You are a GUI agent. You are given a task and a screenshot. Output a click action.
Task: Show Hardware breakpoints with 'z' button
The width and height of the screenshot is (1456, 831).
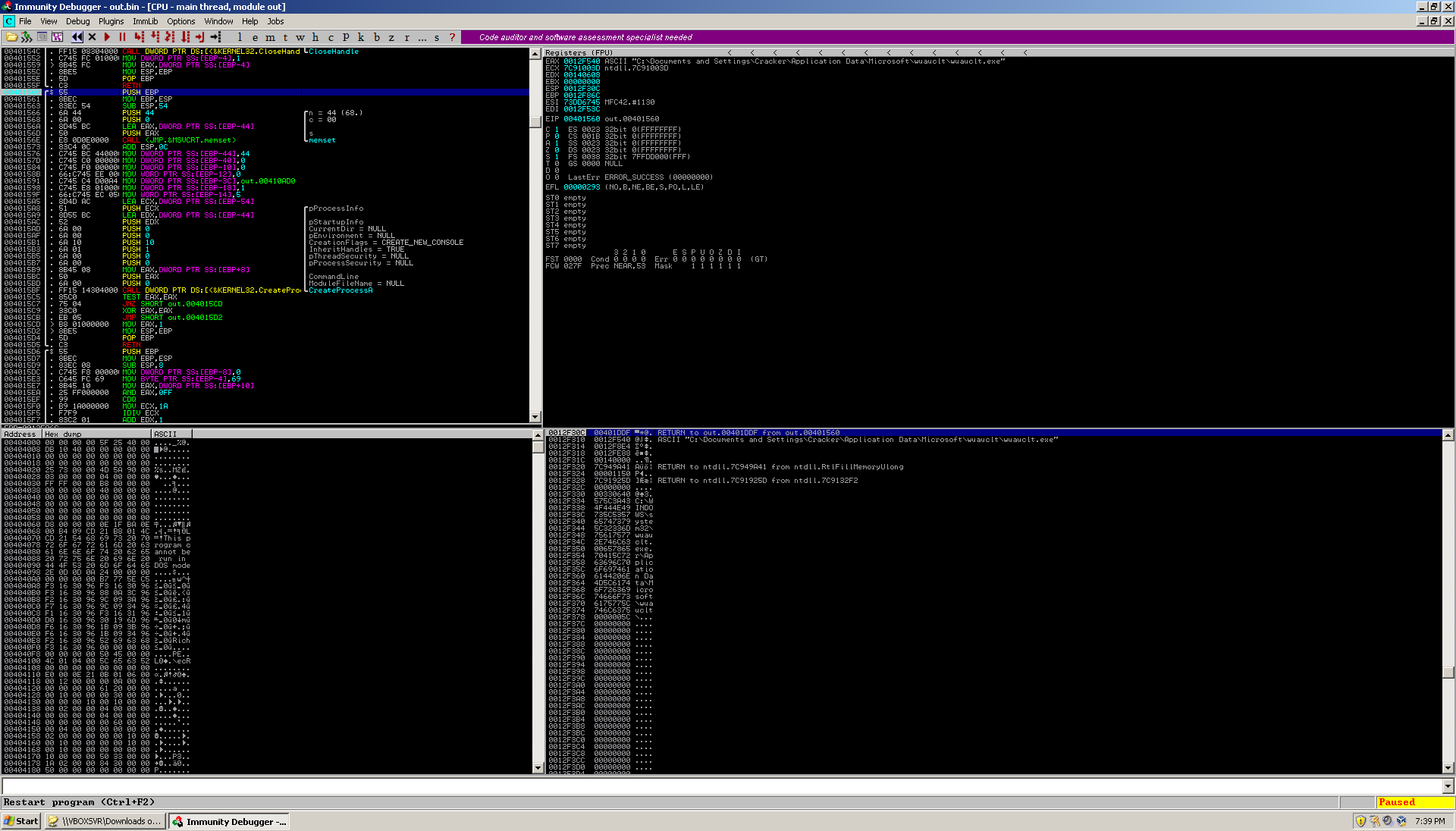click(391, 37)
